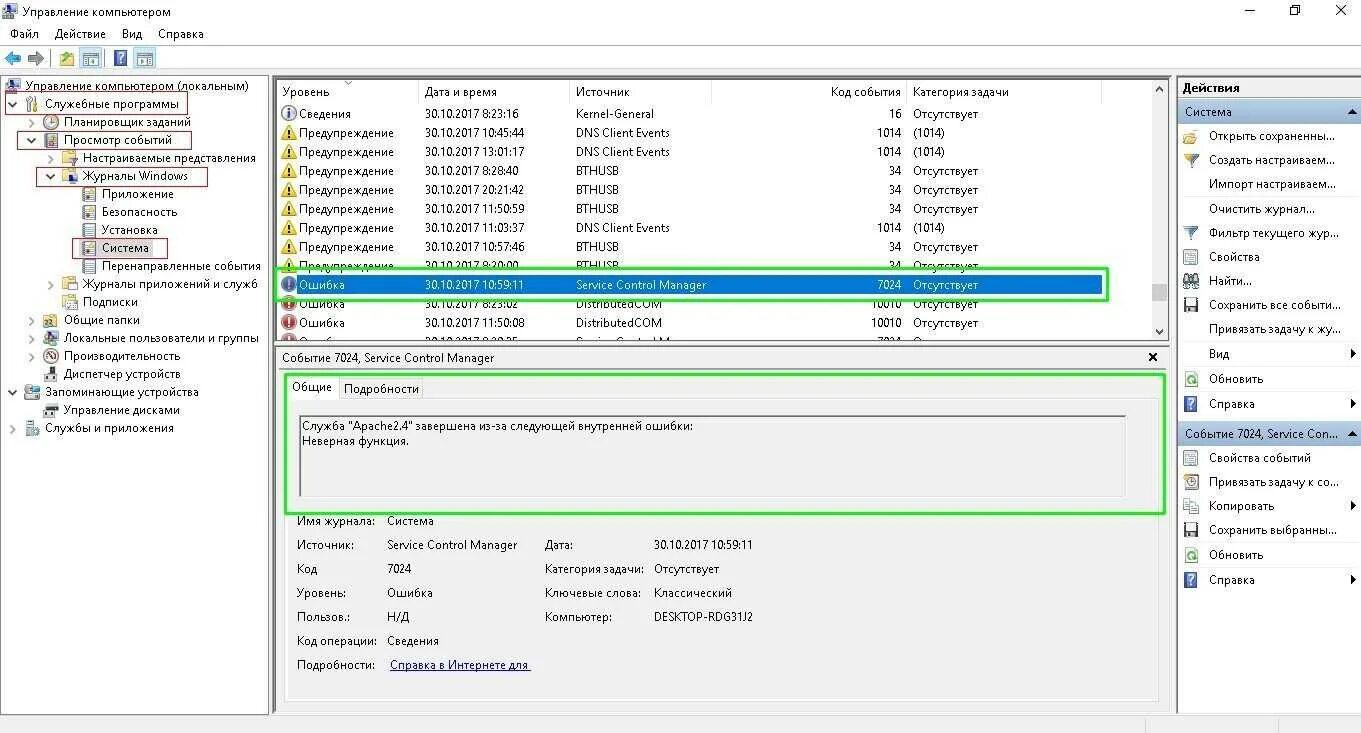This screenshot has height=733, width=1361.
Task: Click the information icon of Kernel-General row
Action: click(x=289, y=114)
